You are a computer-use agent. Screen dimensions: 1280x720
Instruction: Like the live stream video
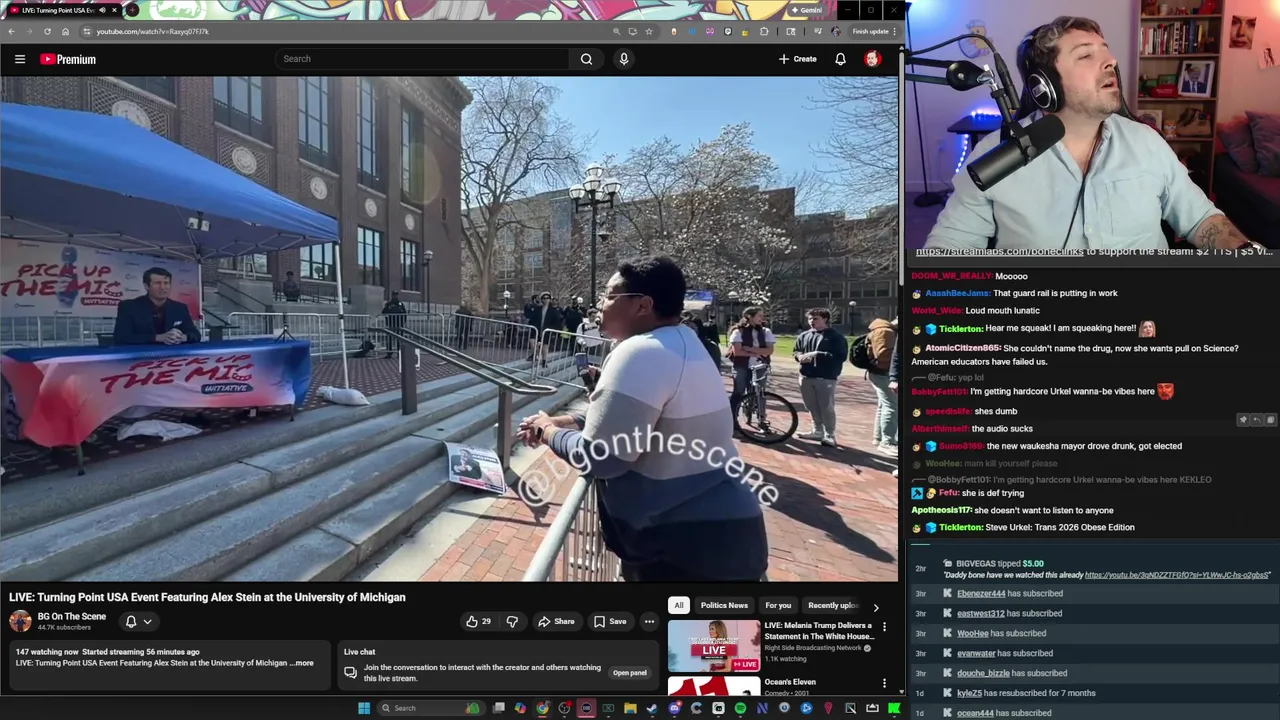pos(478,622)
